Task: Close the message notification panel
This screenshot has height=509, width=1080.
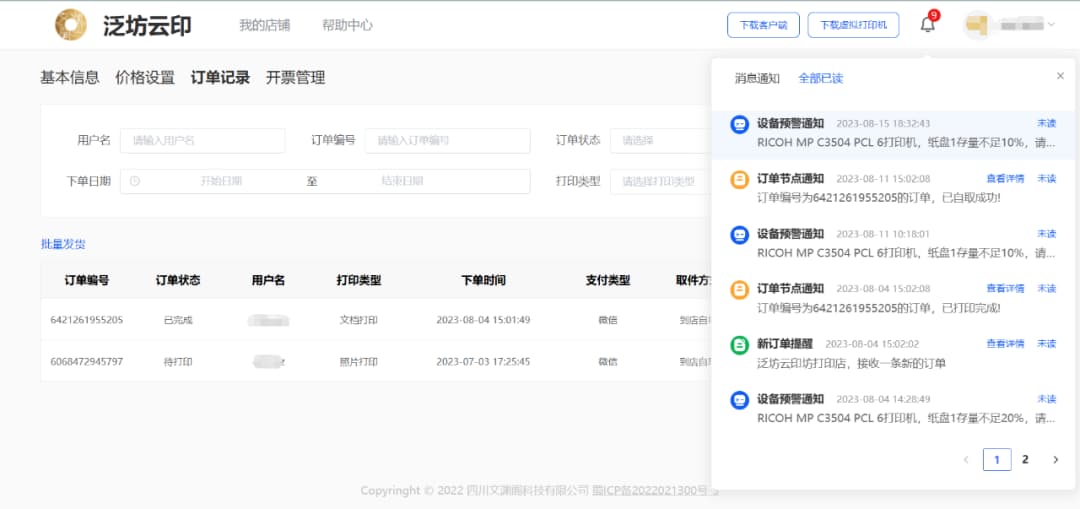Action: 1060,76
